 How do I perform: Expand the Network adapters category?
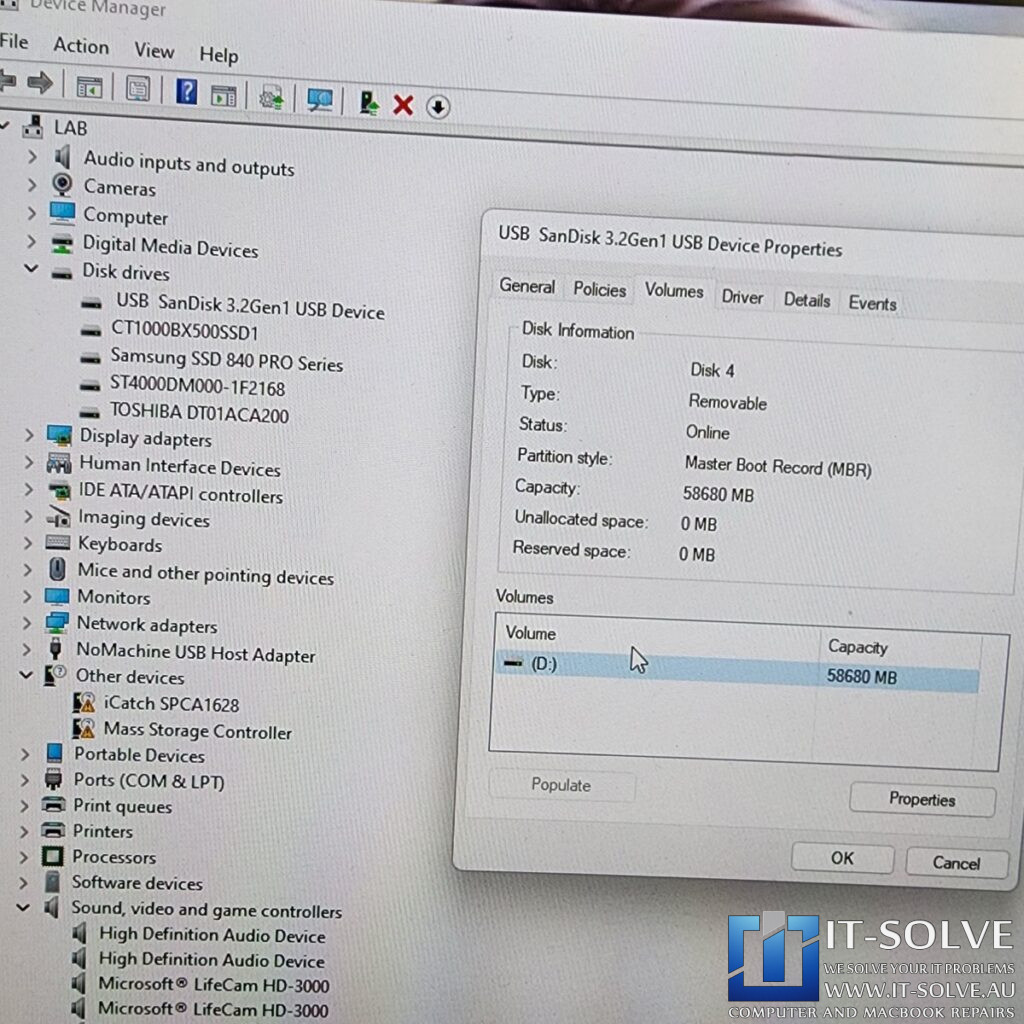(x=28, y=625)
